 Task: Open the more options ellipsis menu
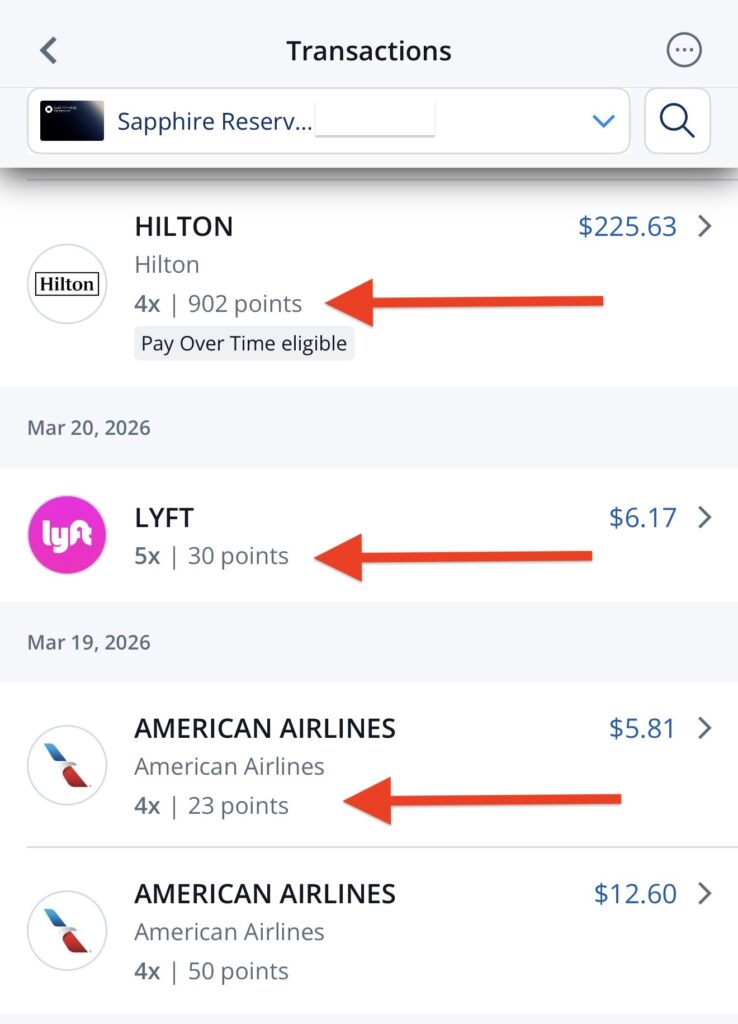(x=684, y=50)
